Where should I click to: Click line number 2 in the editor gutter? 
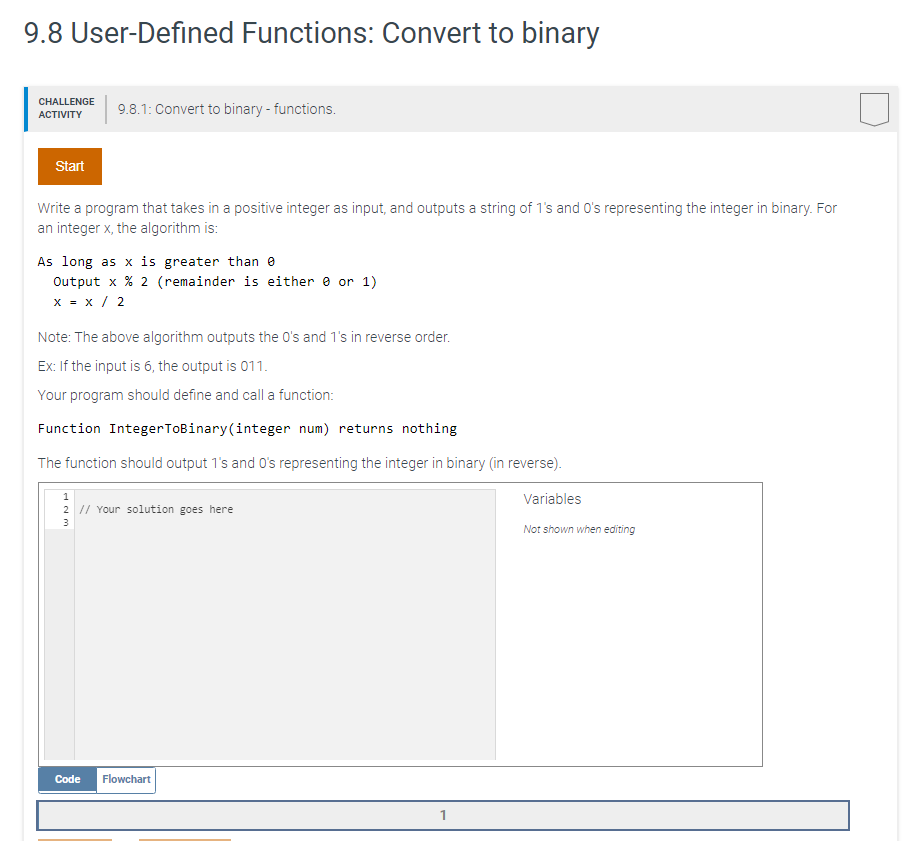click(x=65, y=510)
